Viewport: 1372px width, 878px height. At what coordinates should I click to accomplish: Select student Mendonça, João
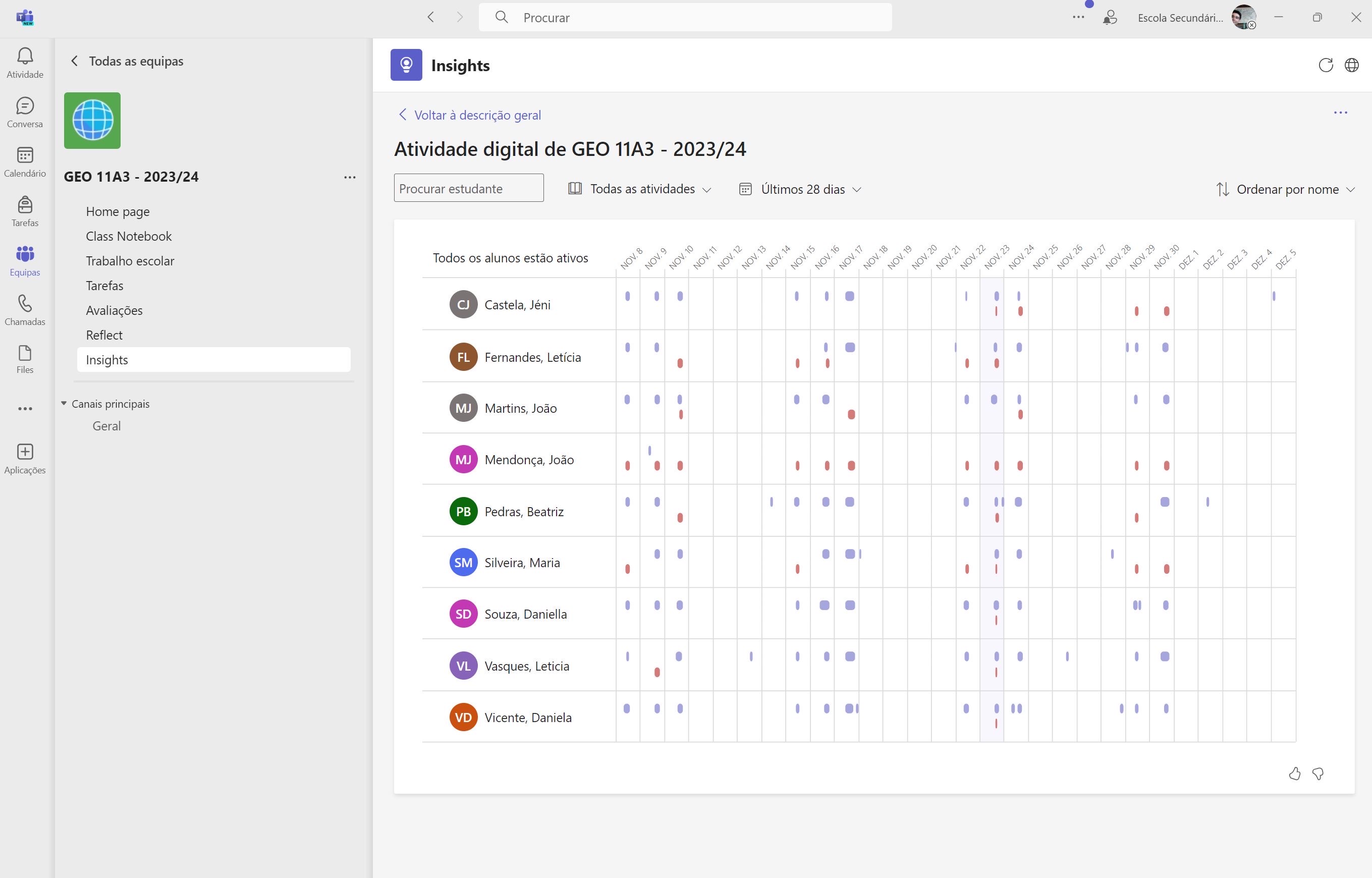(x=529, y=460)
